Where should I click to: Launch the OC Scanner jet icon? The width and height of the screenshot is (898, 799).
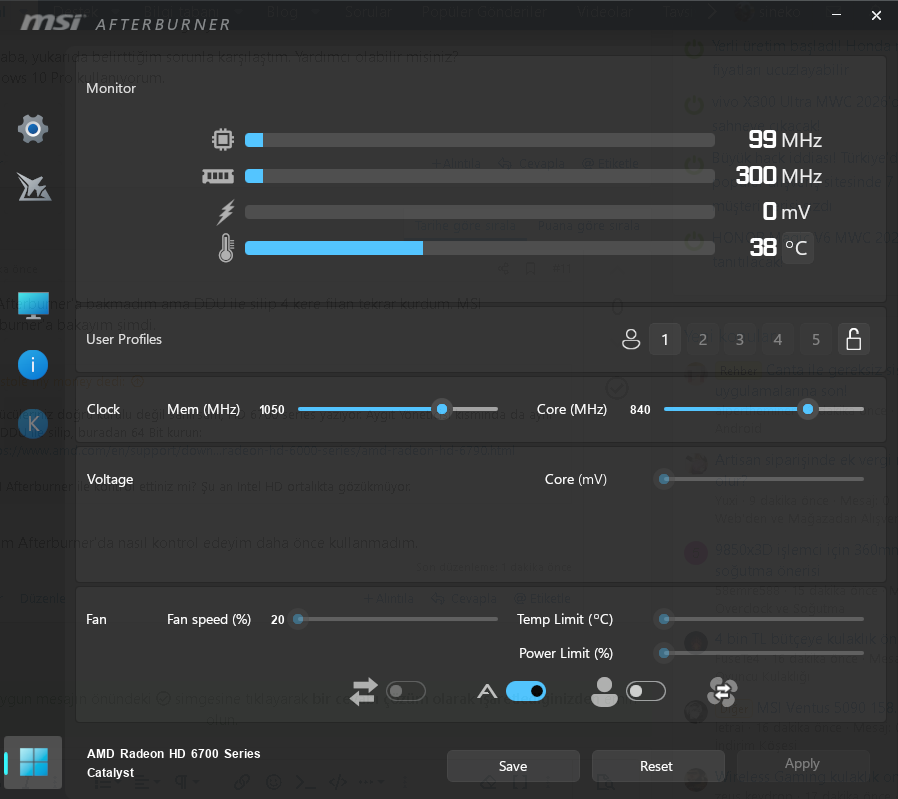[x=33, y=187]
